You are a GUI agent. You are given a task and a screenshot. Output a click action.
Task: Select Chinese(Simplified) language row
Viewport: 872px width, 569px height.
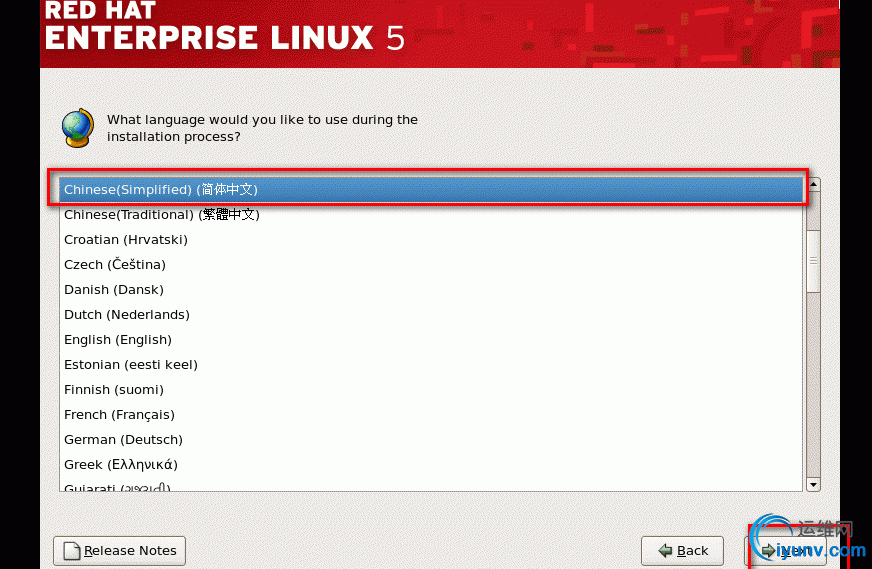[x=431, y=190]
